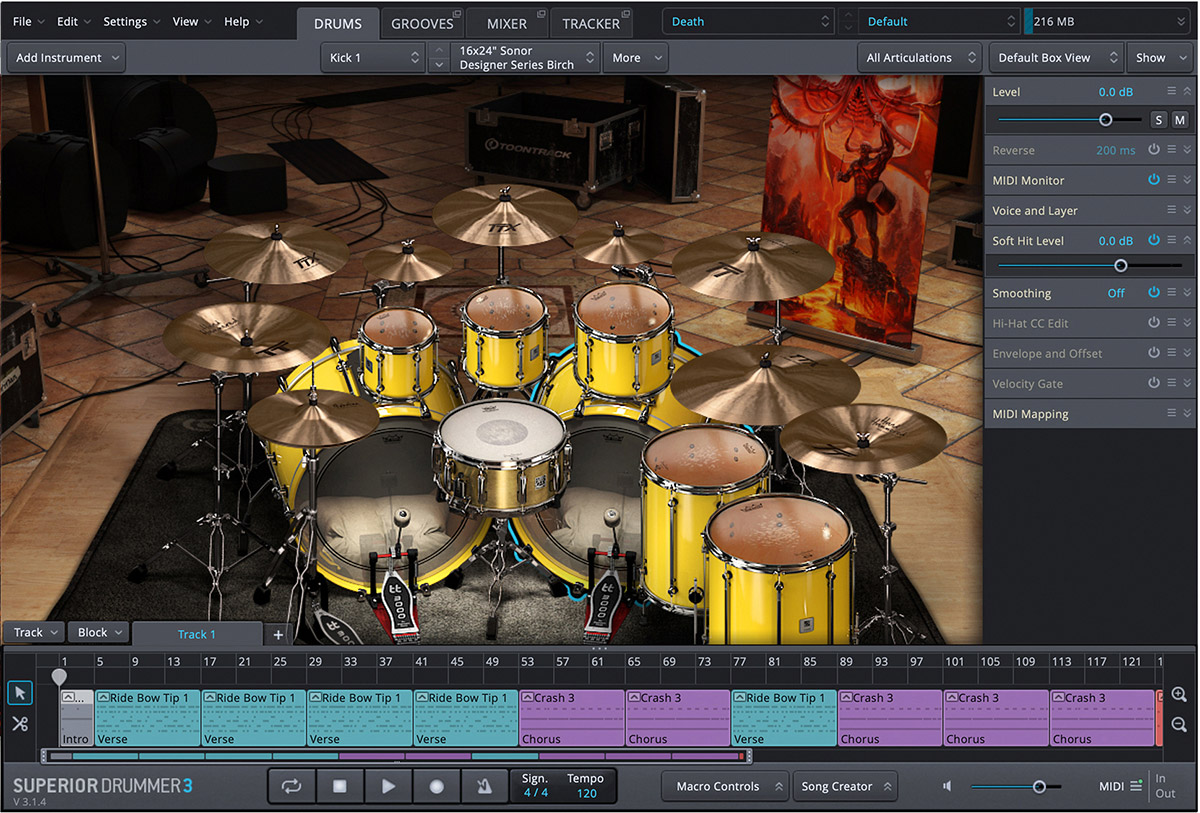This screenshot has width=1200, height=813.
Task: Open the Sonor Designer Series Birch selector
Action: [525, 58]
